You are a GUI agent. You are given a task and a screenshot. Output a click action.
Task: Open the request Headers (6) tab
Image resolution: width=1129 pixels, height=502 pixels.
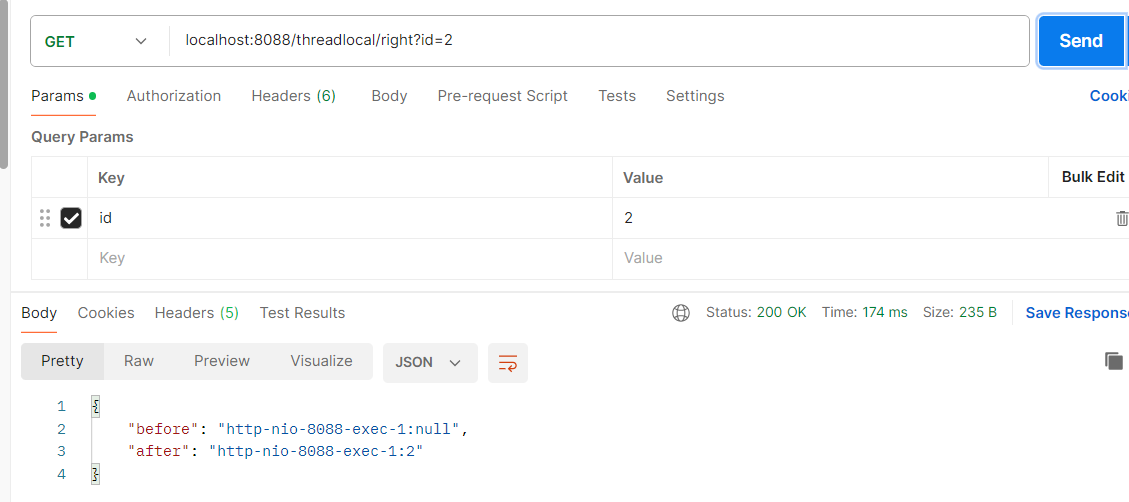293,96
